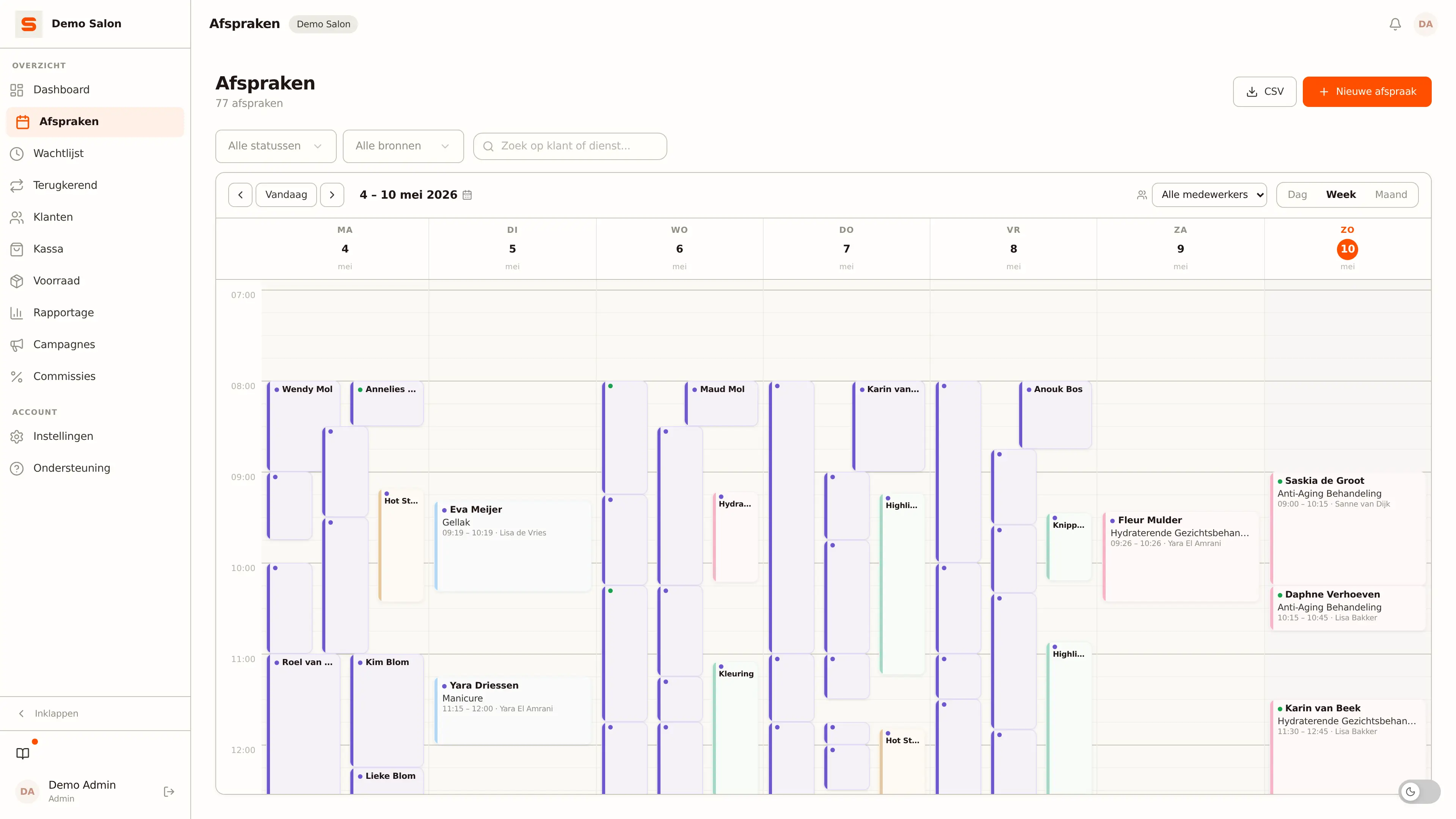Open Rapportage in the sidebar
This screenshot has width=1456, height=819.
coord(95,312)
